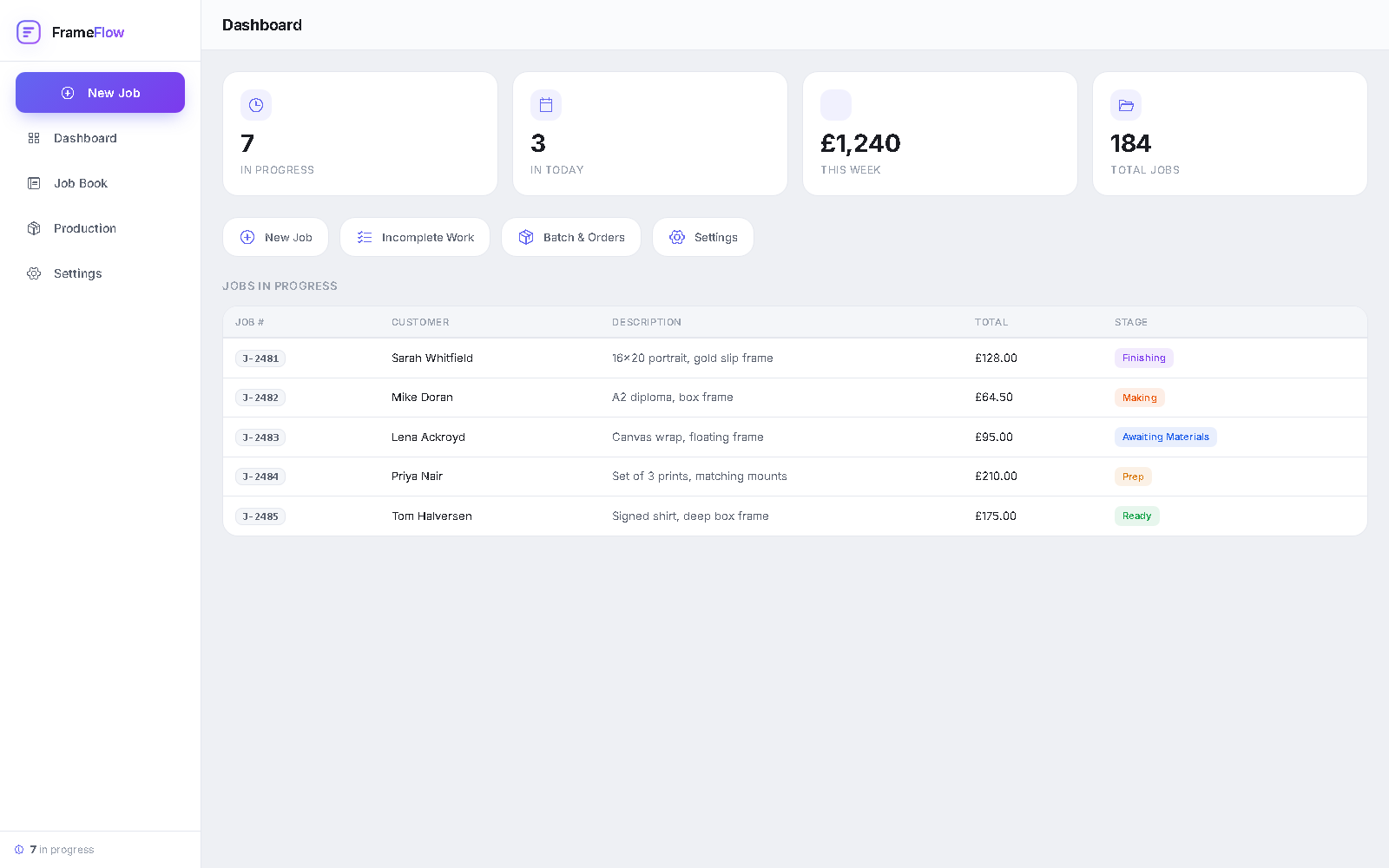This screenshot has height=868, width=1389.
Task: Click the TOTAL column header
Action: (x=991, y=322)
